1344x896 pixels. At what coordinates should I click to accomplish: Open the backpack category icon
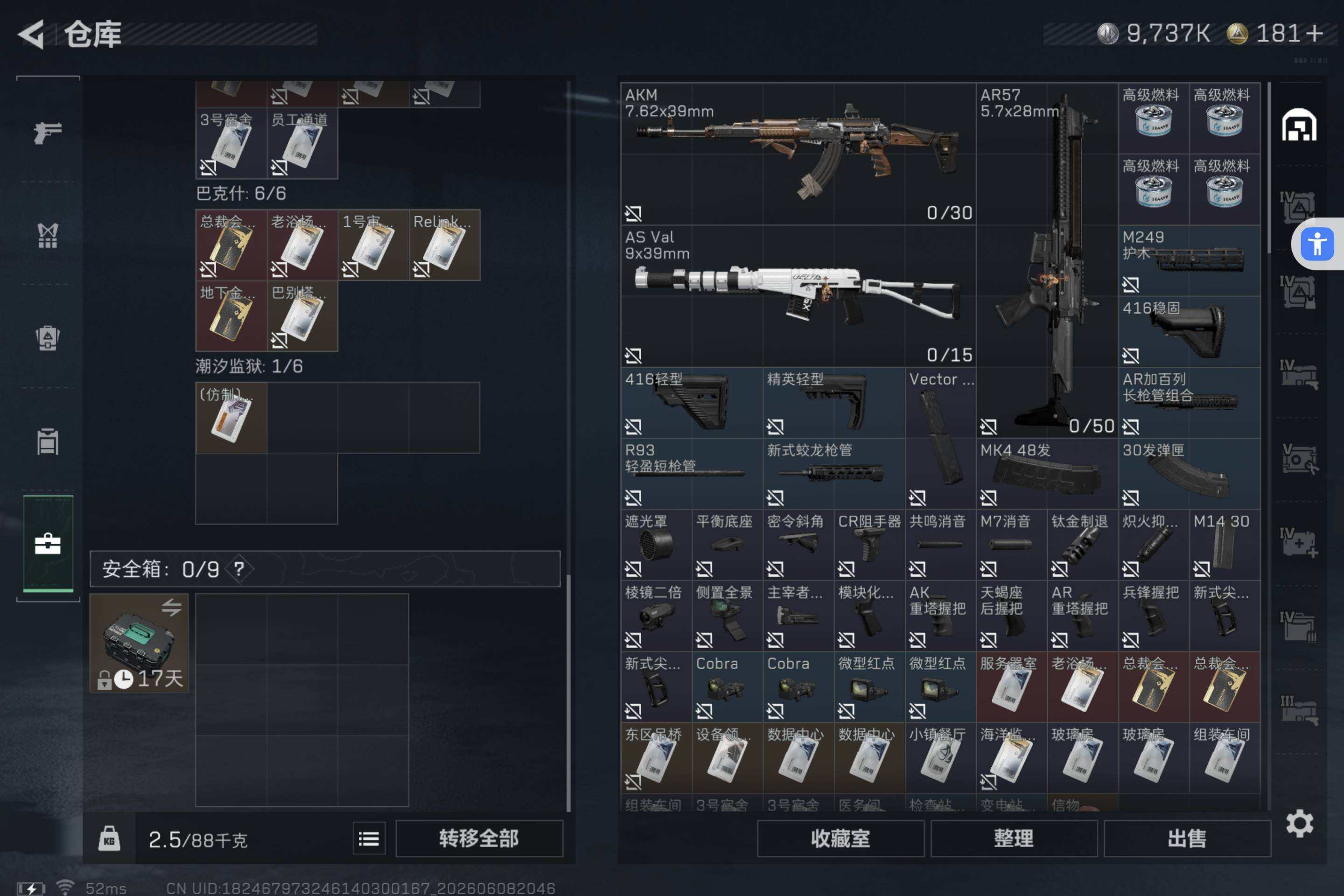point(48,338)
